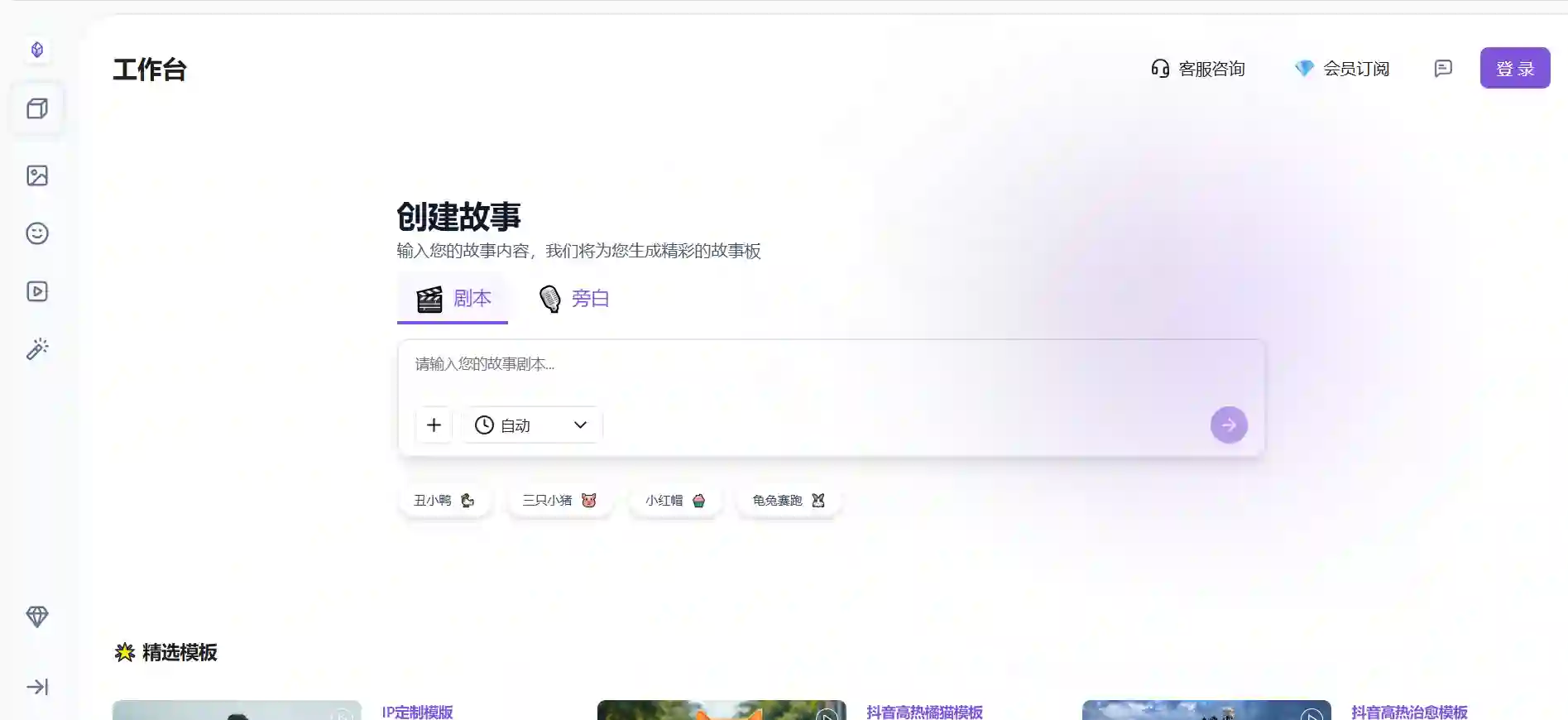Image resolution: width=1568 pixels, height=720 pixels.
Task: Open the image gallery sidebar icon
Action: [x=37, y=175]
